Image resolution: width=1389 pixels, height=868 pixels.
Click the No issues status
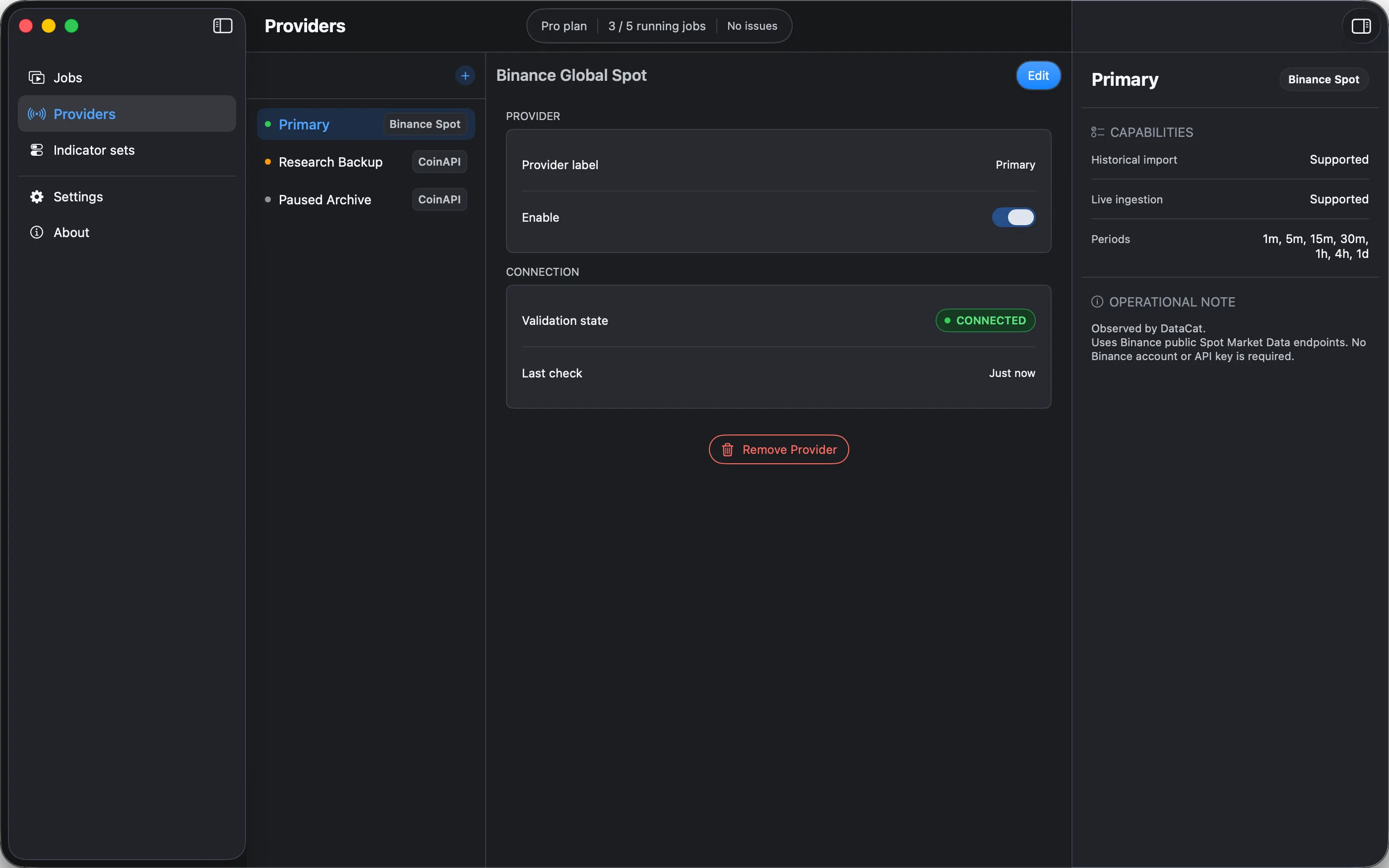coord(752,26)
